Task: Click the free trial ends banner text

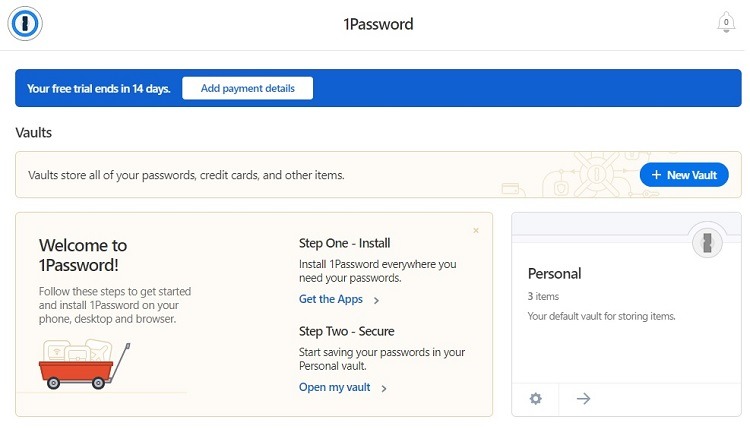Action: click(99, 88)
